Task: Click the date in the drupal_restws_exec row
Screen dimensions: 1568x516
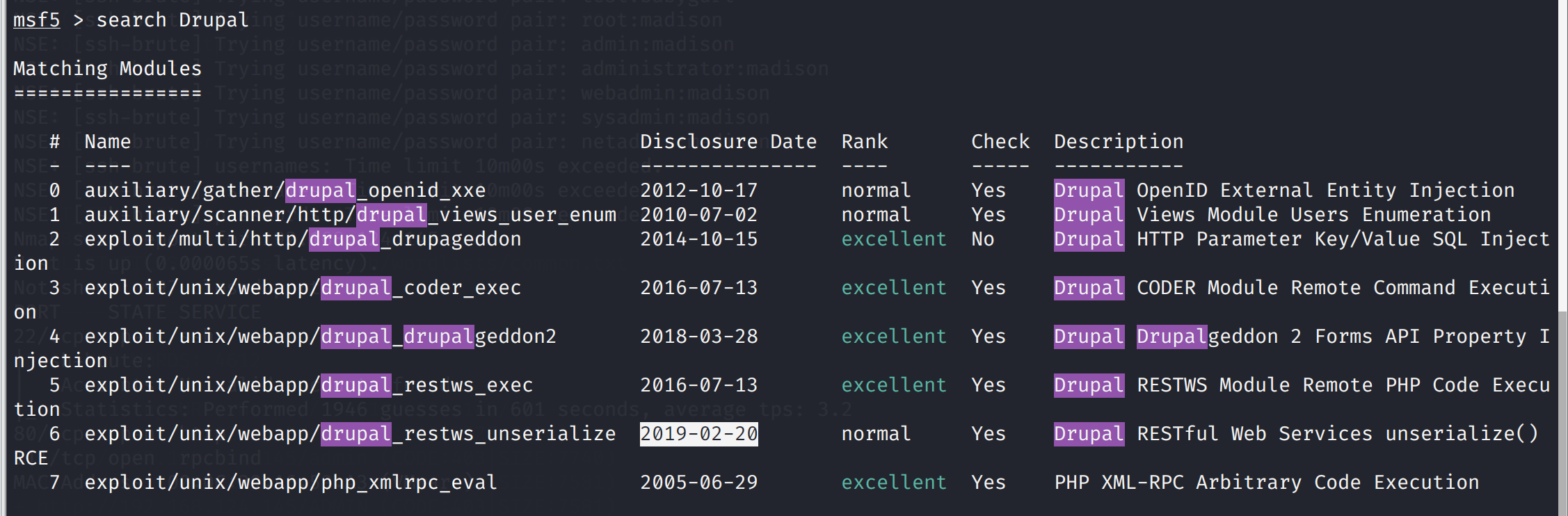Action: 699,385
